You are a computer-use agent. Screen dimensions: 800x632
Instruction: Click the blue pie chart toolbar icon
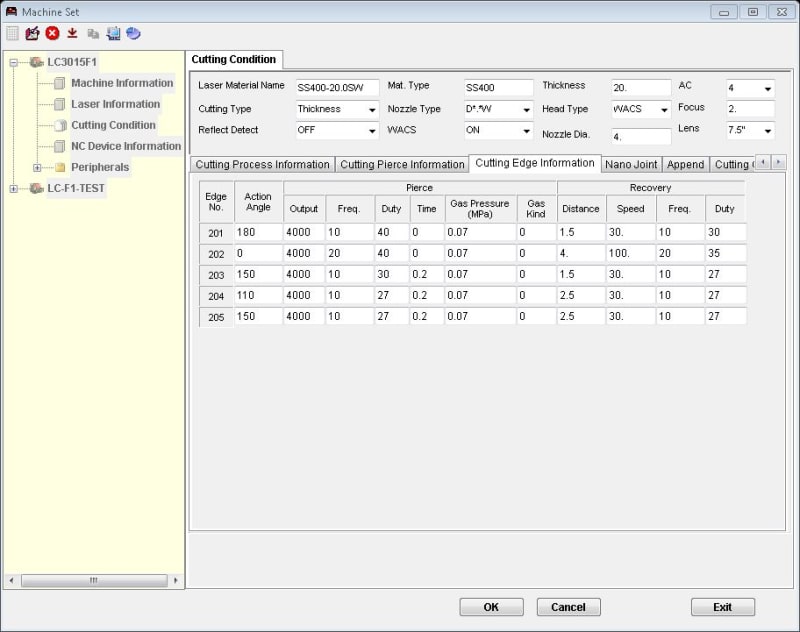coord(133,34)
